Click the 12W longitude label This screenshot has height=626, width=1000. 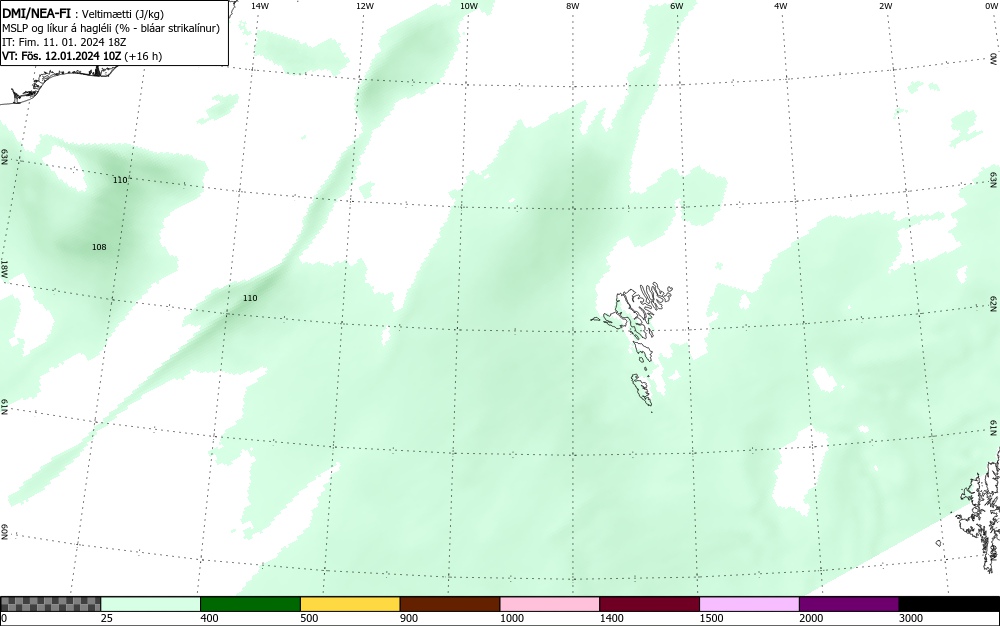pos(365,6)
